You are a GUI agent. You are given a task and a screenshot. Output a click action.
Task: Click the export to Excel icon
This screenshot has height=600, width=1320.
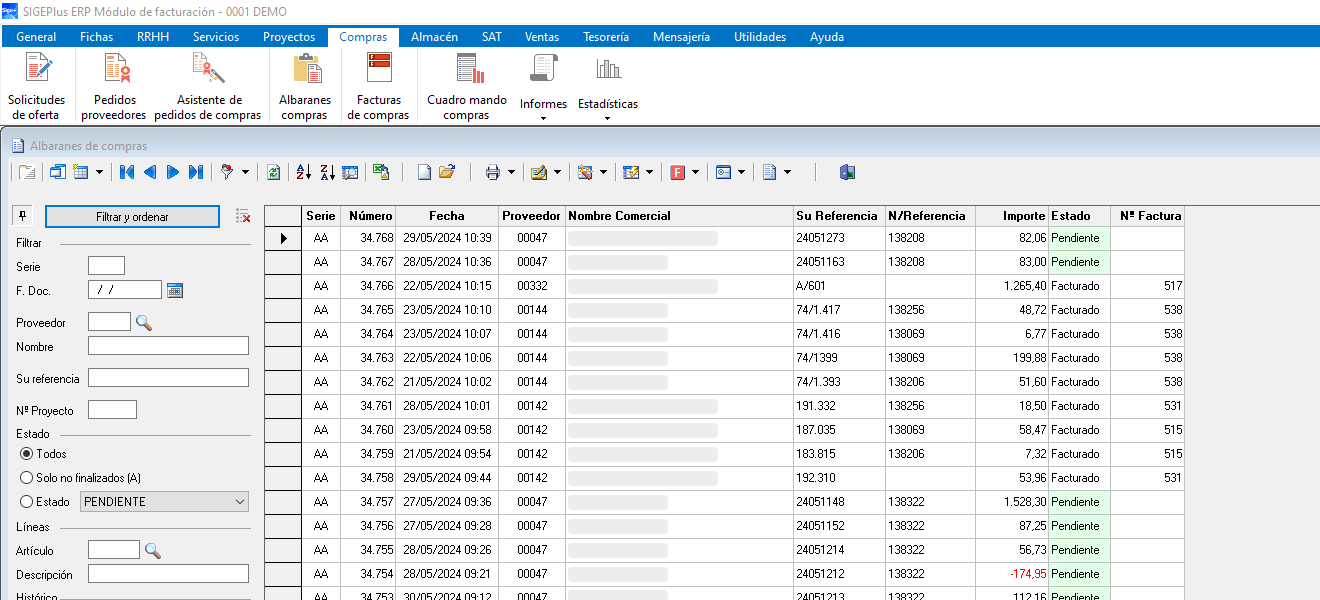[x=381, y=172]
